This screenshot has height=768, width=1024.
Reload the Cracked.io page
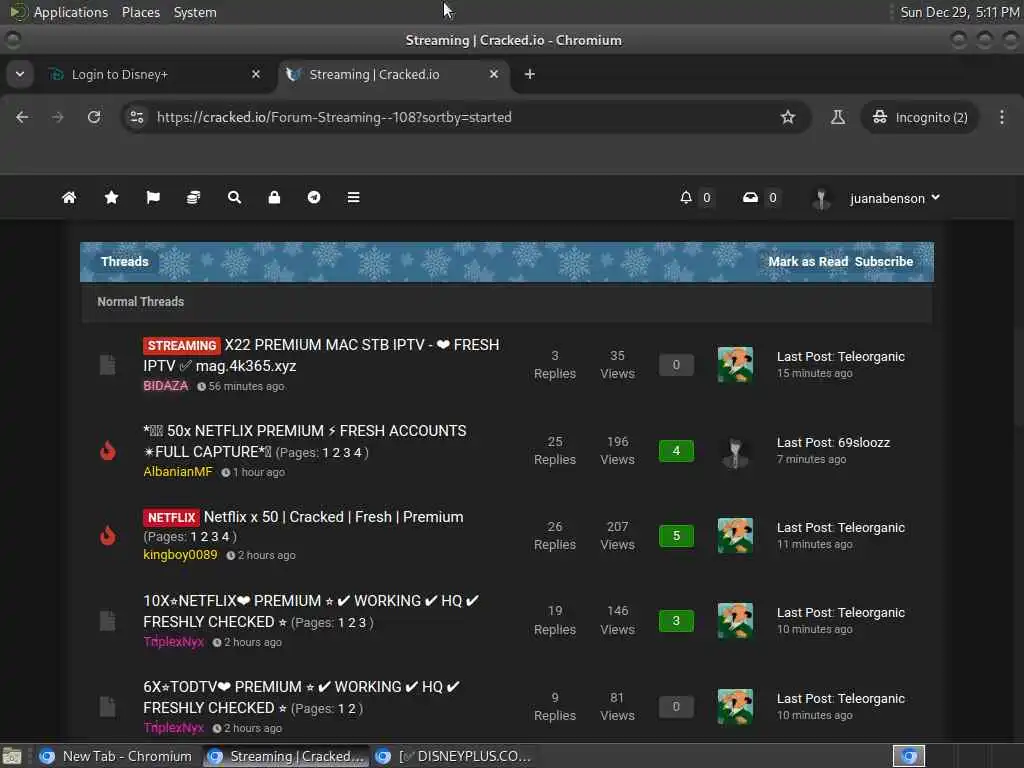coord(94,117)
